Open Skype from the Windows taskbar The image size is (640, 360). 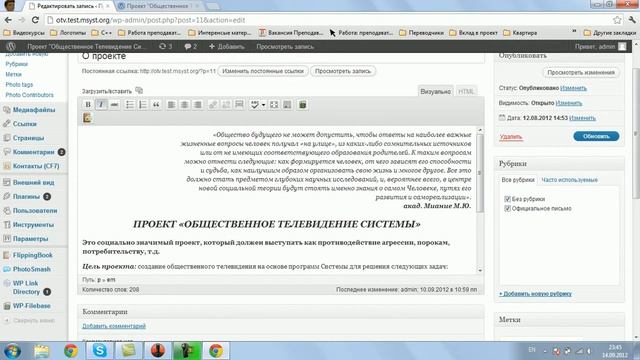pyautogui.click(x=99, y=351)
